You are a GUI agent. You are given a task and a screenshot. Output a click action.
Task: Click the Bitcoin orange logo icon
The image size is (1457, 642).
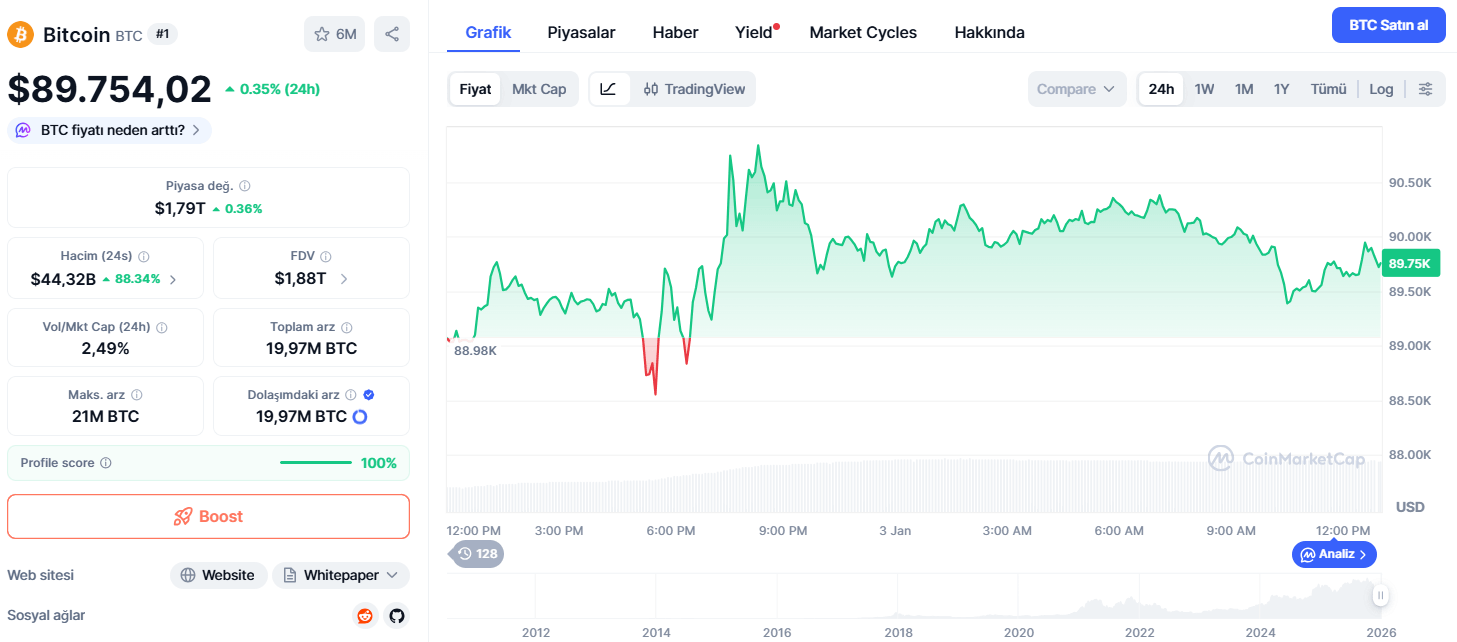(20, 34)
